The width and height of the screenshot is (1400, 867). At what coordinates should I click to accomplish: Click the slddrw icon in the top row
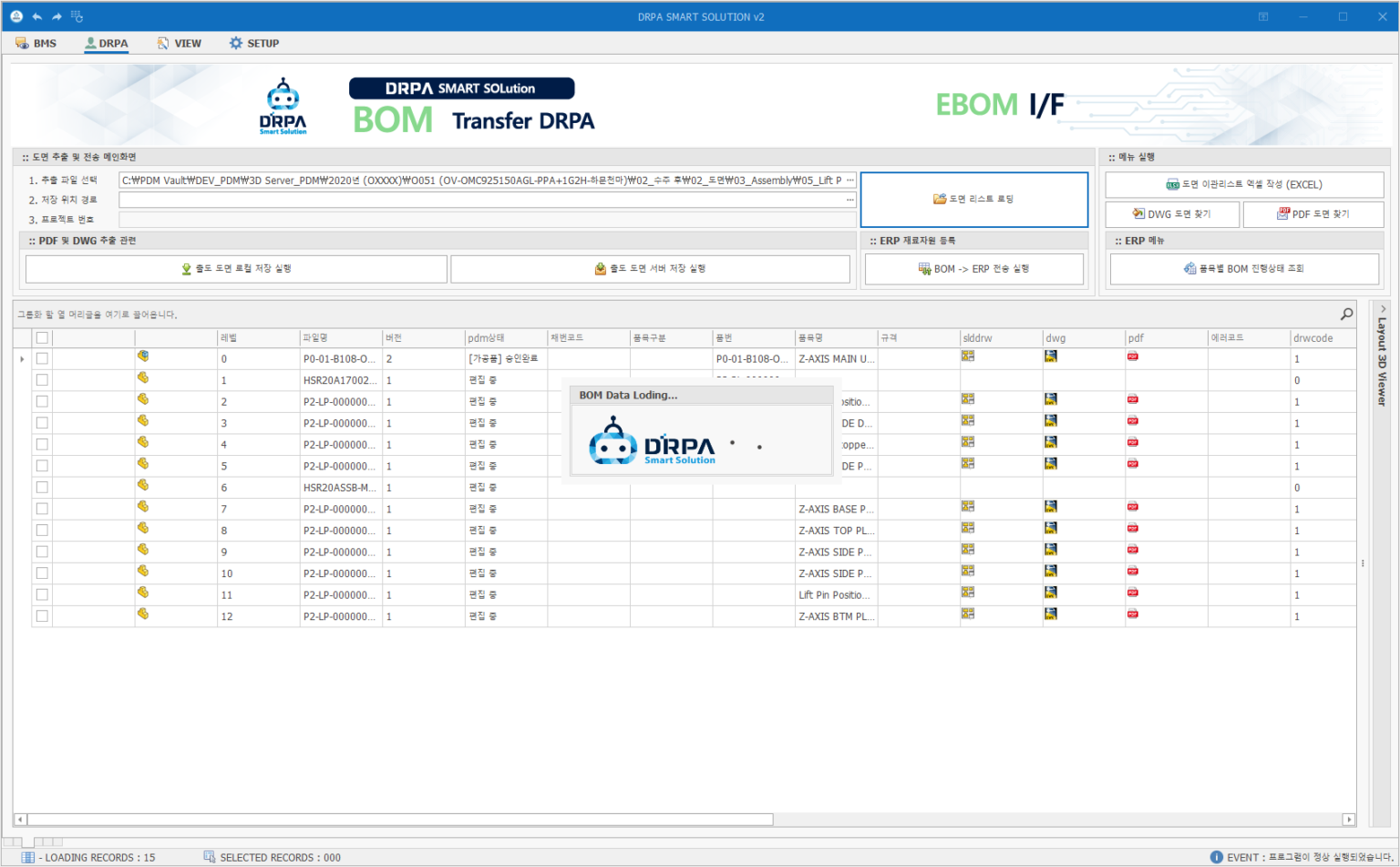969,356
